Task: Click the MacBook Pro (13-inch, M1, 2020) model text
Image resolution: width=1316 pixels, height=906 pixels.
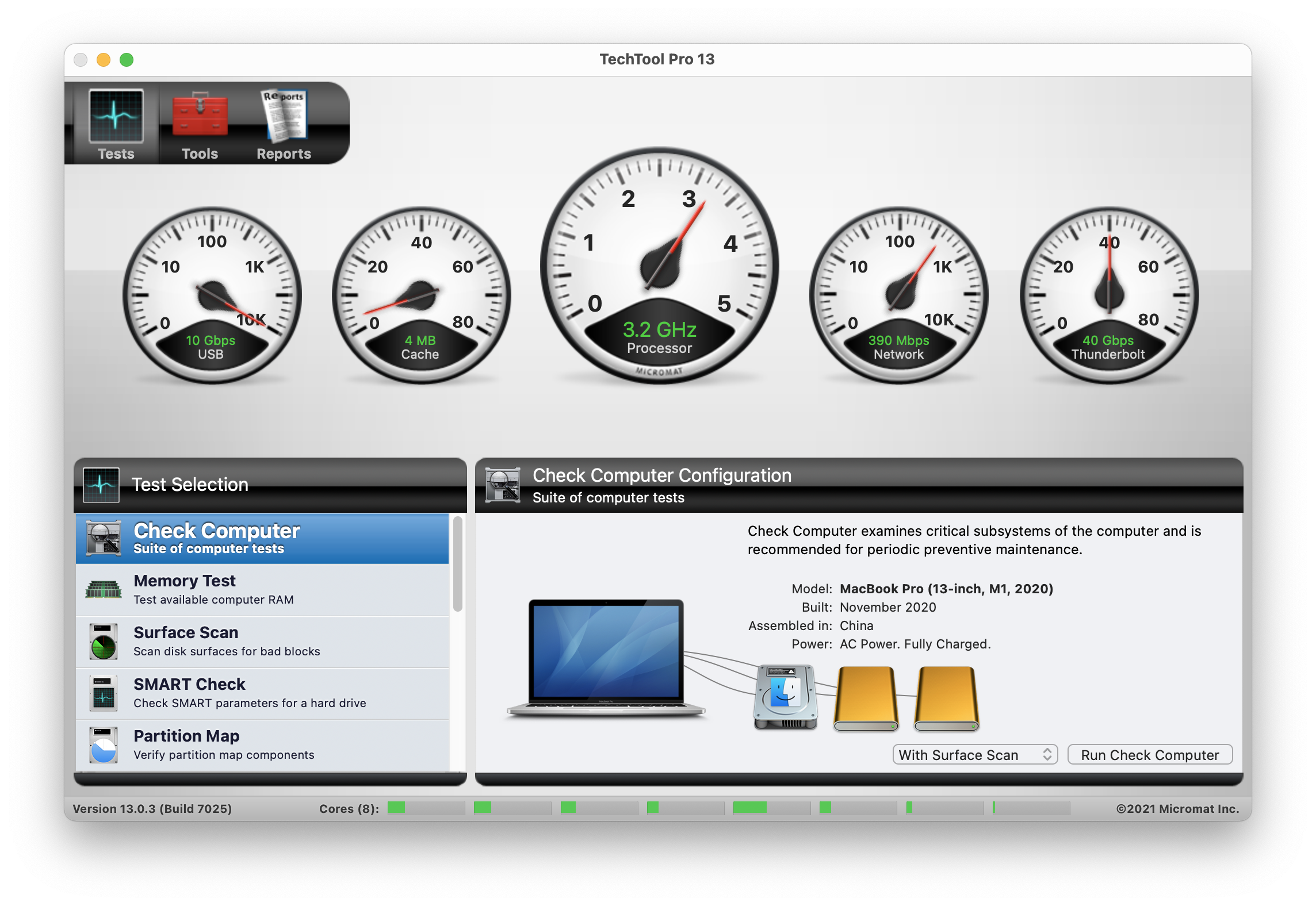Action: (946, 589)
